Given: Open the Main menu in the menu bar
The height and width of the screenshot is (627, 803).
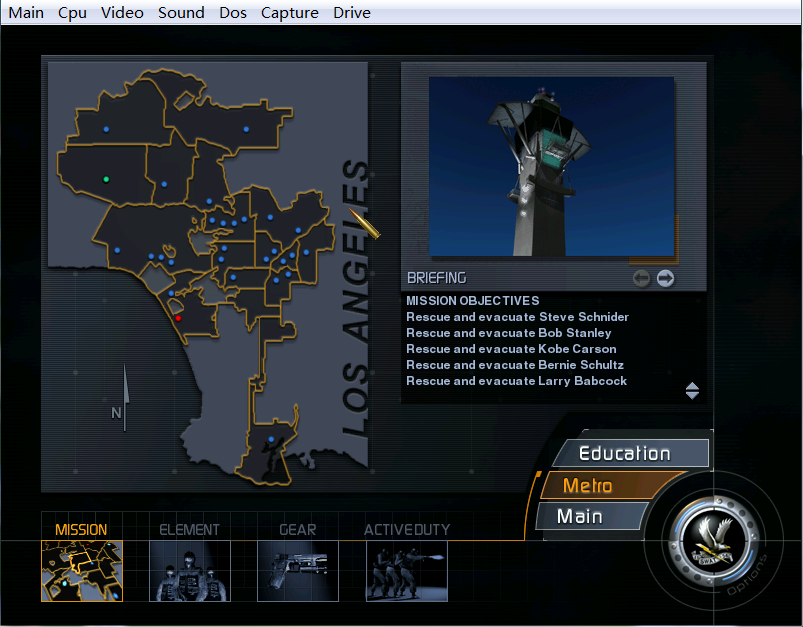Looking at the screenshot, I should tap(26, 12).
